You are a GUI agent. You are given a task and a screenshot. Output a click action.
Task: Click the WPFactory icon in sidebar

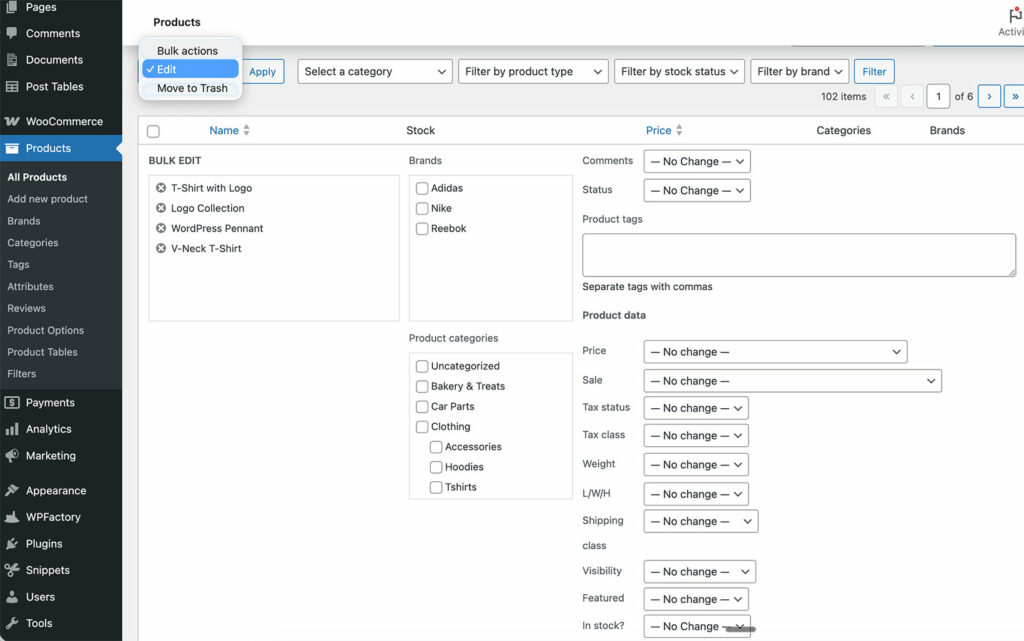click(11, 517)
